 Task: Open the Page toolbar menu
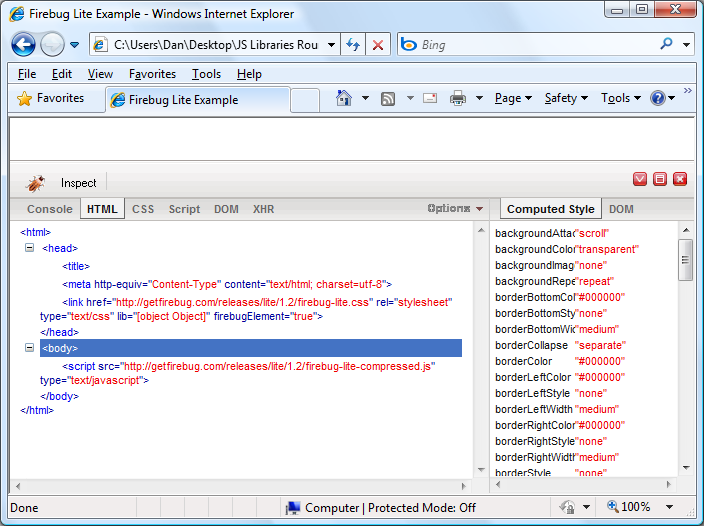coord(513,98)
